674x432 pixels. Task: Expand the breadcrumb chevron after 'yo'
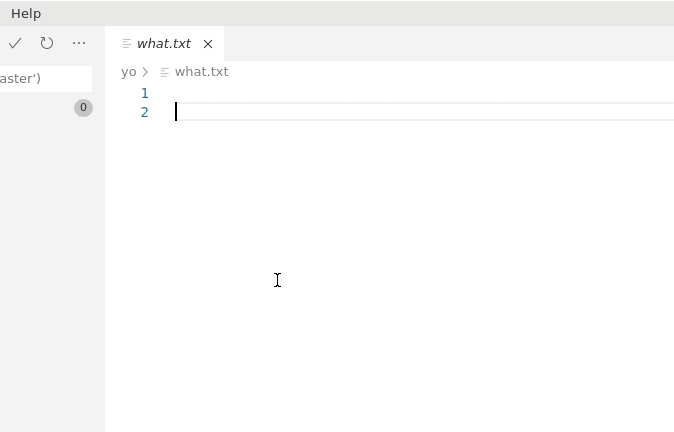click(x=146, y=72)
